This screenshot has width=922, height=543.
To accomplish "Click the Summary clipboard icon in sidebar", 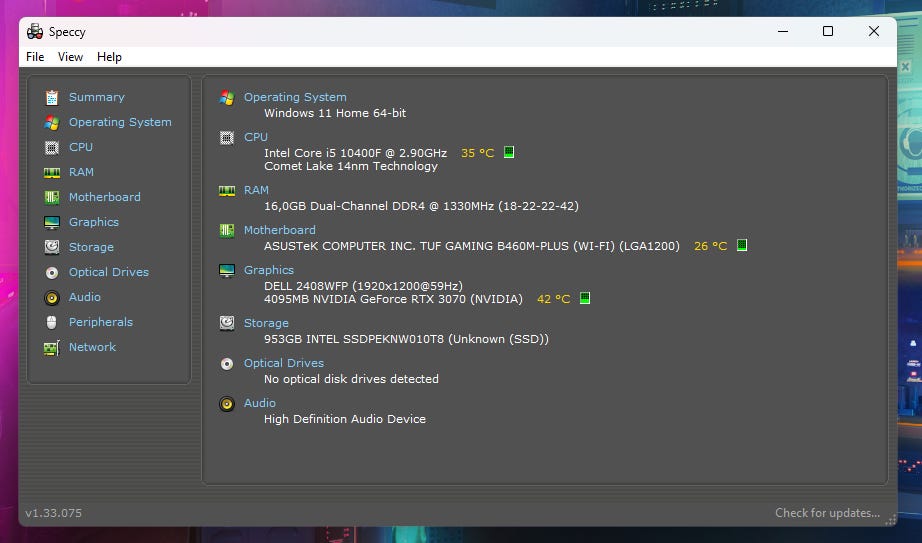I will click(52, 97).
